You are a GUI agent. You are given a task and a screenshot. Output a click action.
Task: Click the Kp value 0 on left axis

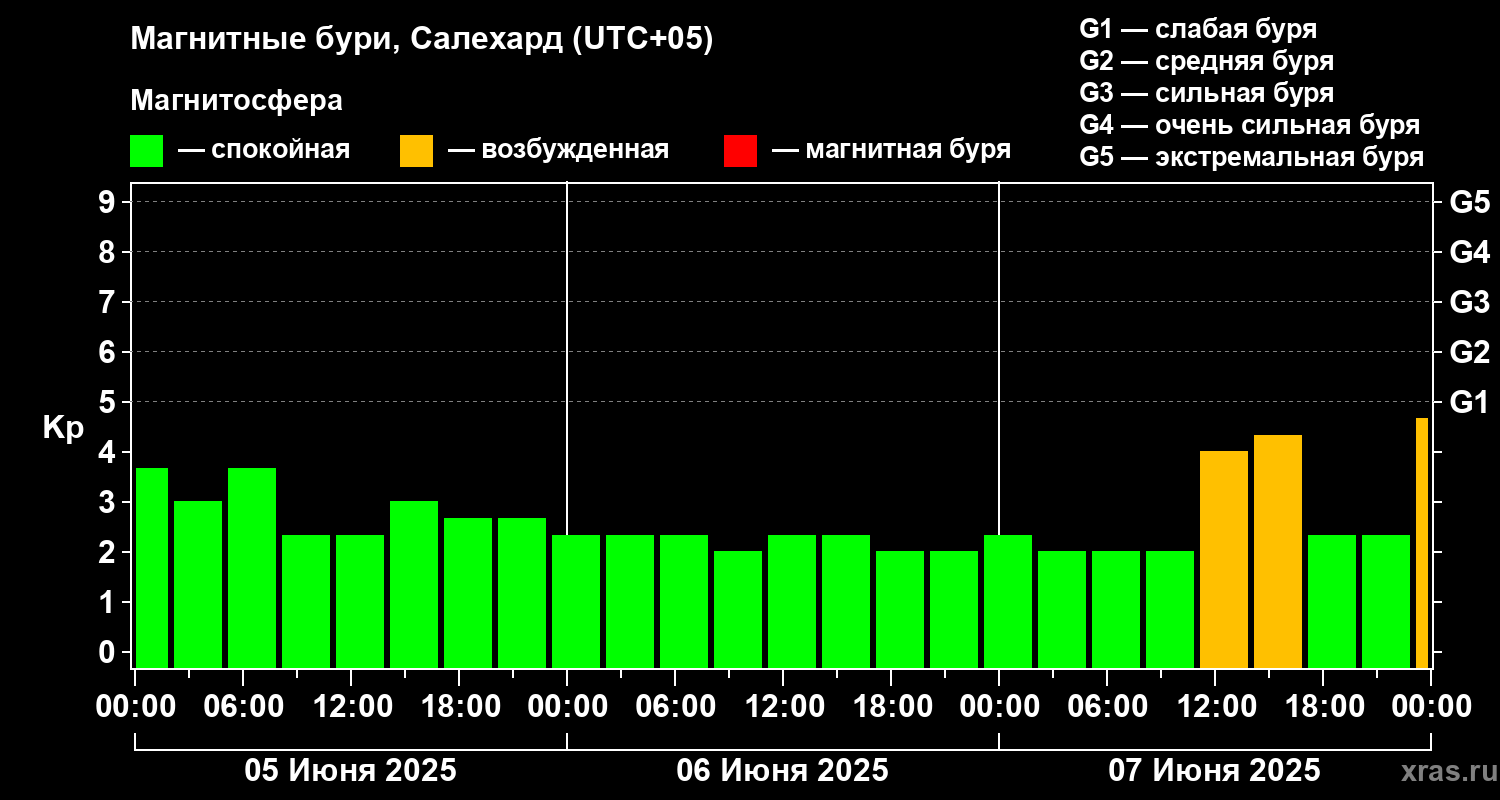point(108,653)
